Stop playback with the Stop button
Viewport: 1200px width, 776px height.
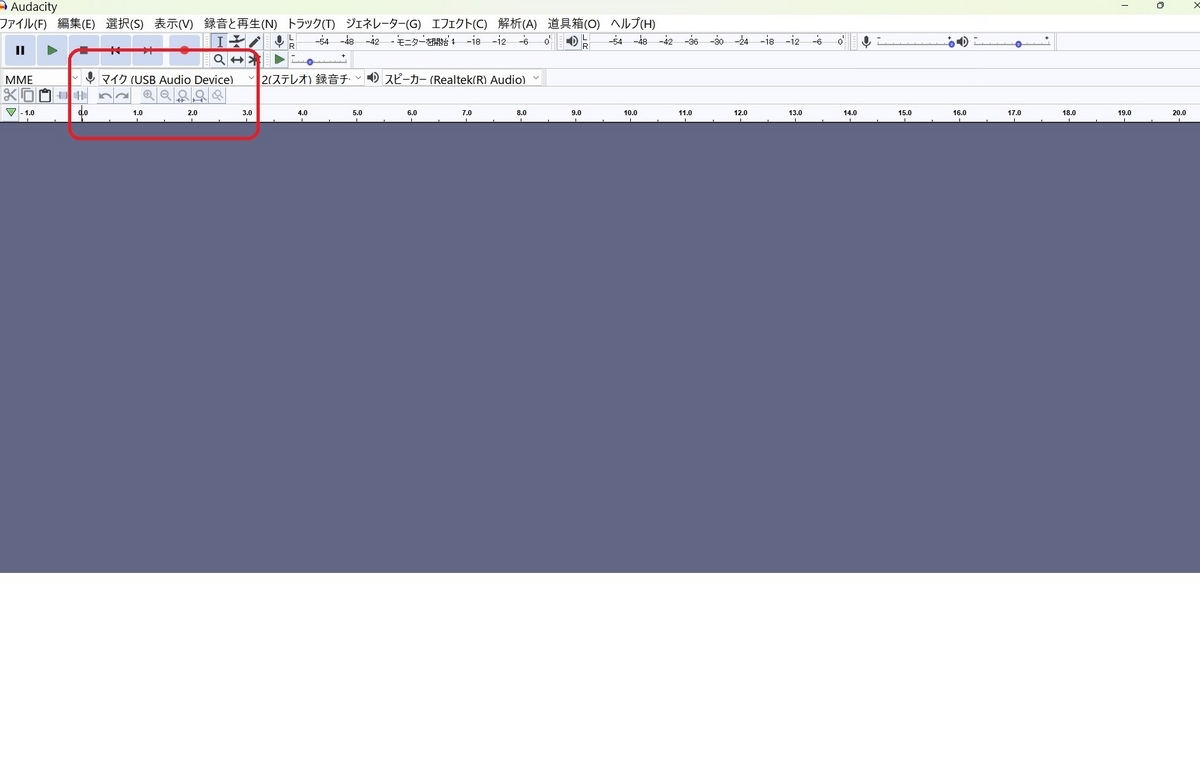[84, 50]
